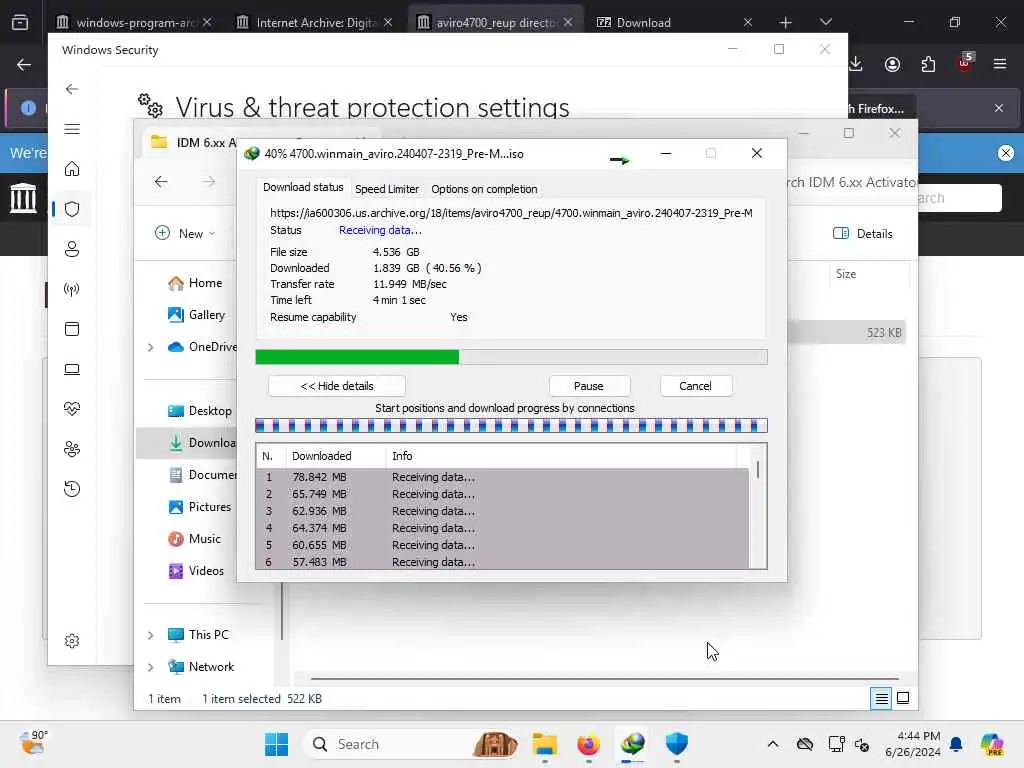Open Internet Archive logo icon
This screenshot has width=1024, height=768.
tap(23, 198)
